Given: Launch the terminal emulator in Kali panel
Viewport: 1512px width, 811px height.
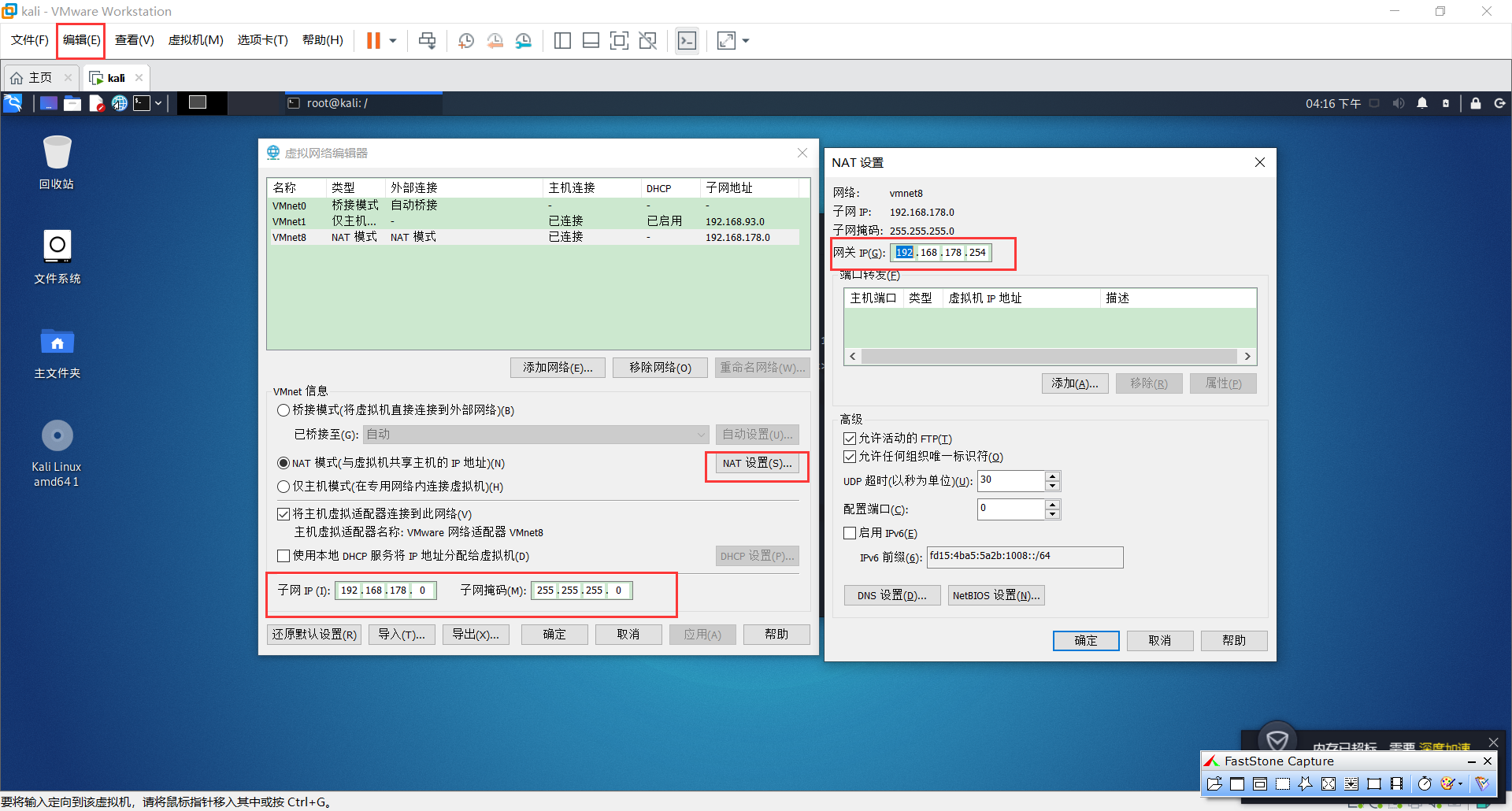Looking at the screenshot, I should point(142,103).
